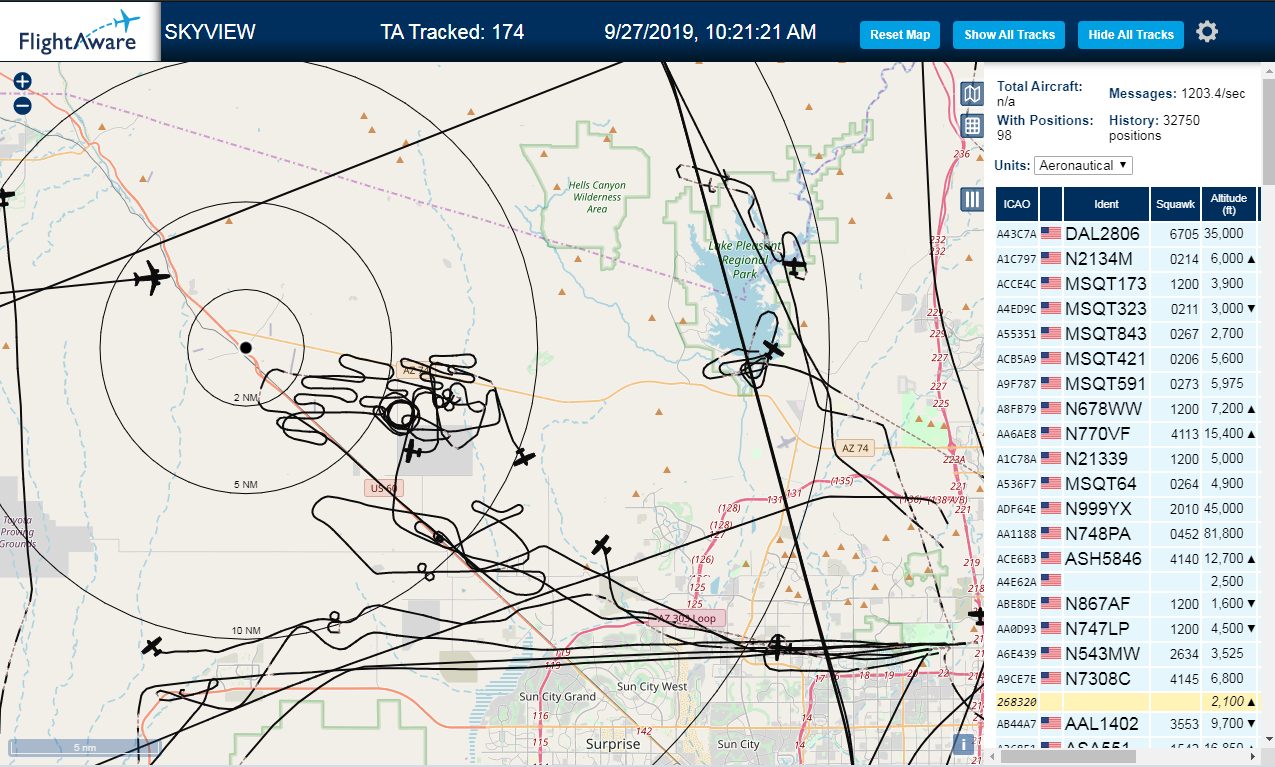Click the US 60 highway shield on map
The height and width of the screenshot is (767, 1275).
[385, 488]
